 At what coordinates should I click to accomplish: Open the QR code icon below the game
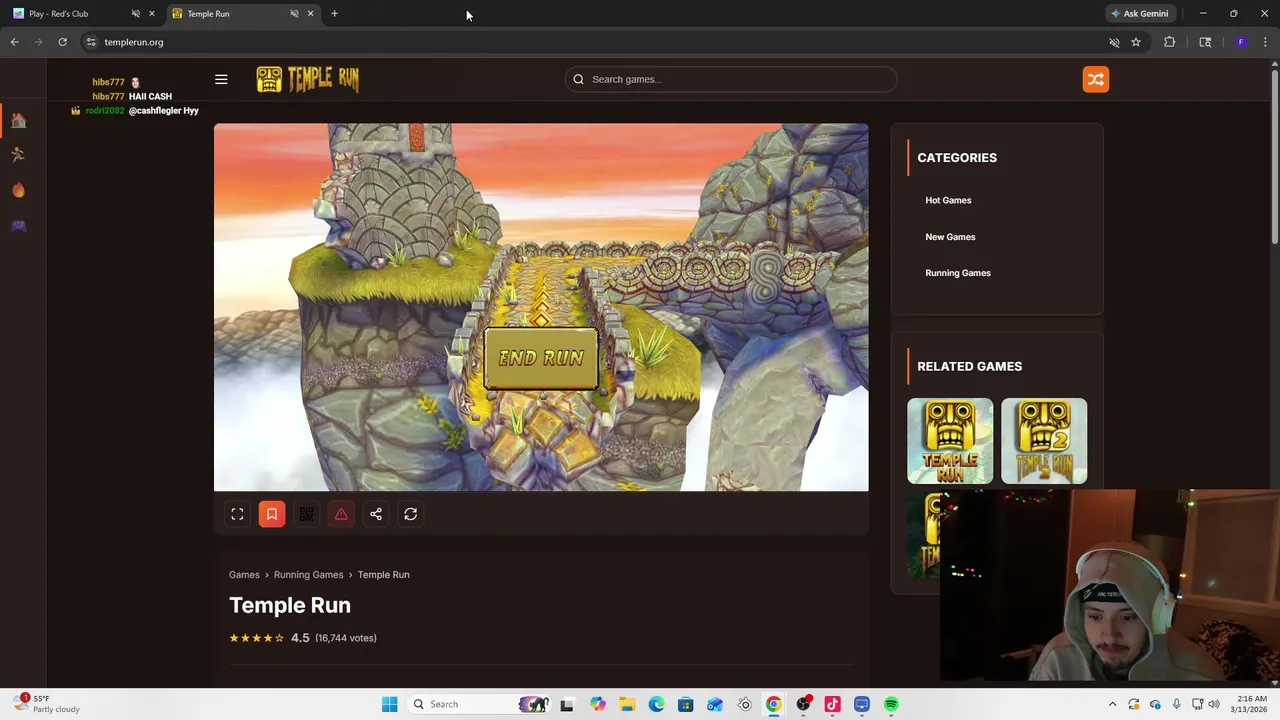[307, 514]
